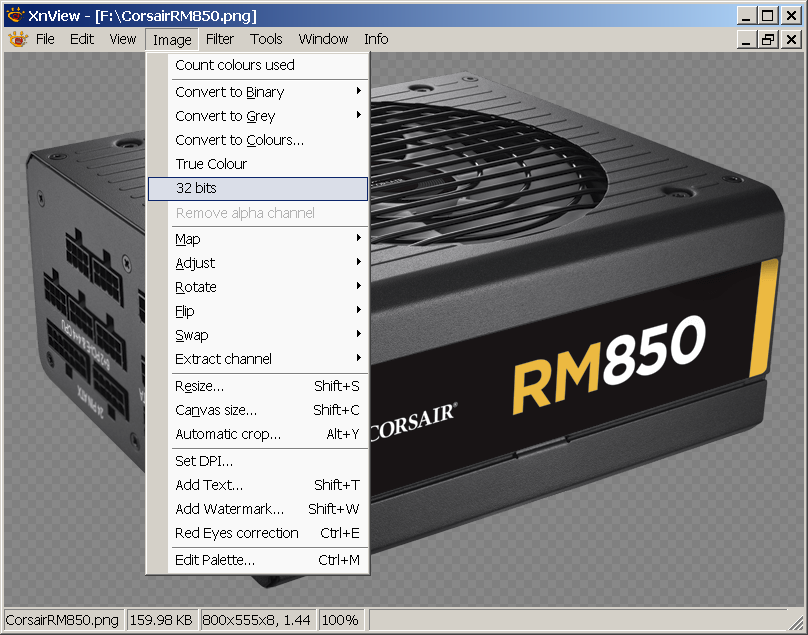Viewport: 808px width, 635px height.
Task: Click the XnView title bar app icon
Action: [14, 15]
